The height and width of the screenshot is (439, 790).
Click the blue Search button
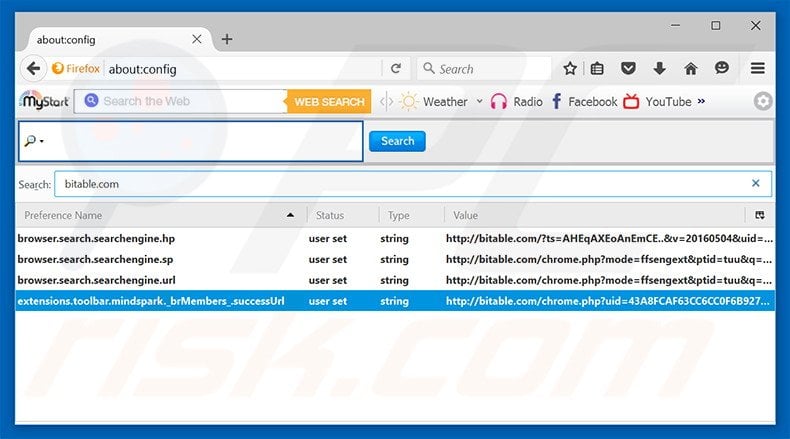(397, 141)
